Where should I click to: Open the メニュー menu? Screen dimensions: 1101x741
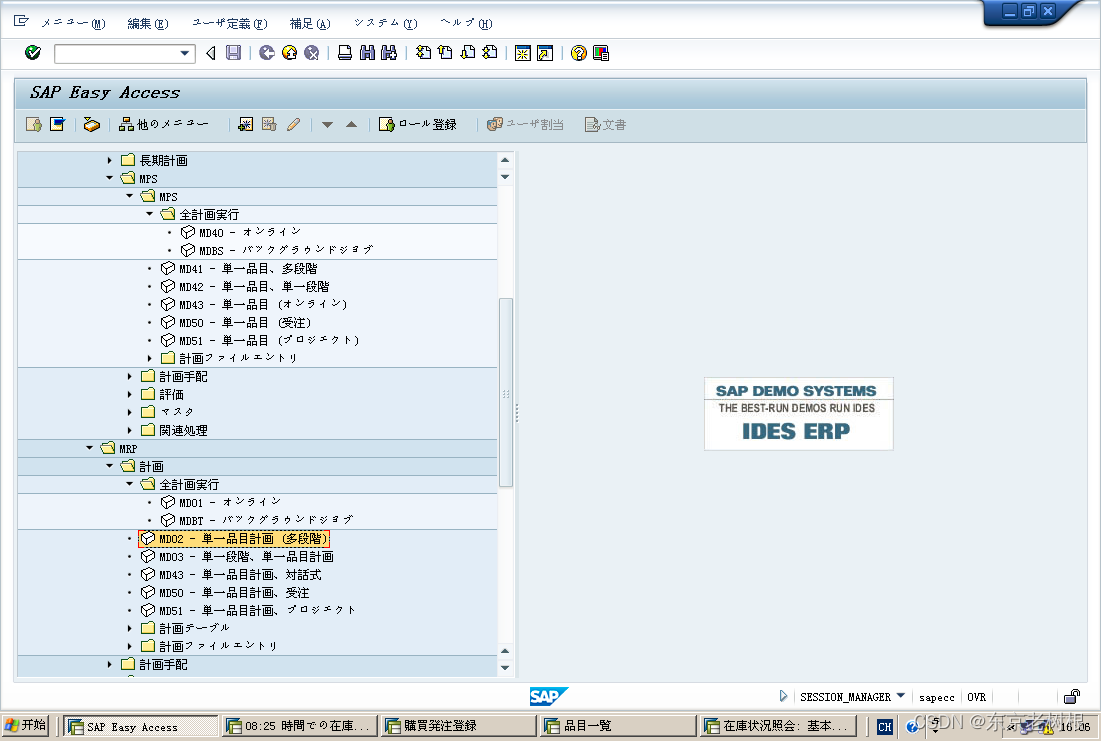[x=73, y=23]
